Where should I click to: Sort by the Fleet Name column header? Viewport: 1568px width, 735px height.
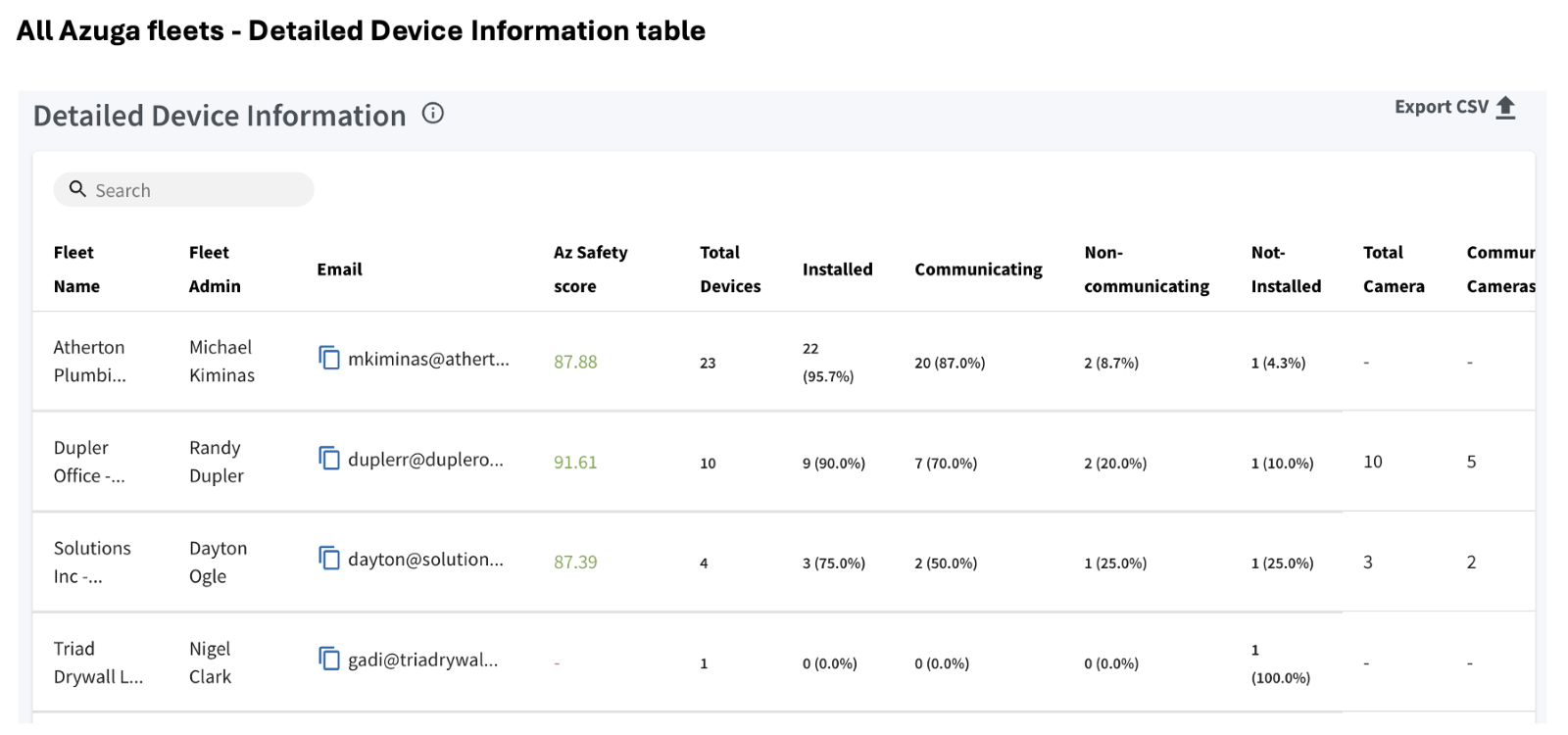click(x=76, y=269)
